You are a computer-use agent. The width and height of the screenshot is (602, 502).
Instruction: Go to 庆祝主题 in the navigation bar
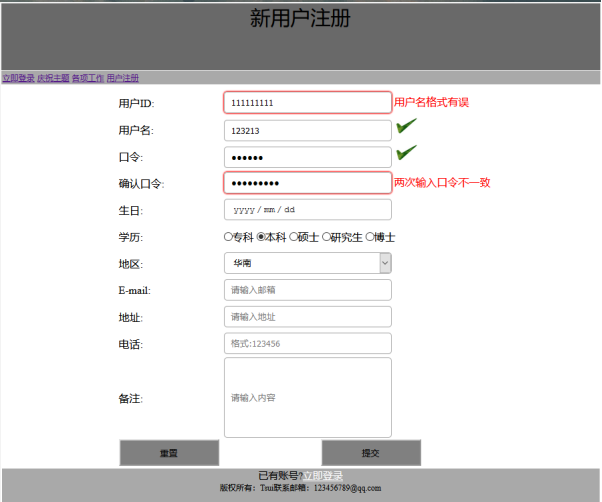point(53,78)
